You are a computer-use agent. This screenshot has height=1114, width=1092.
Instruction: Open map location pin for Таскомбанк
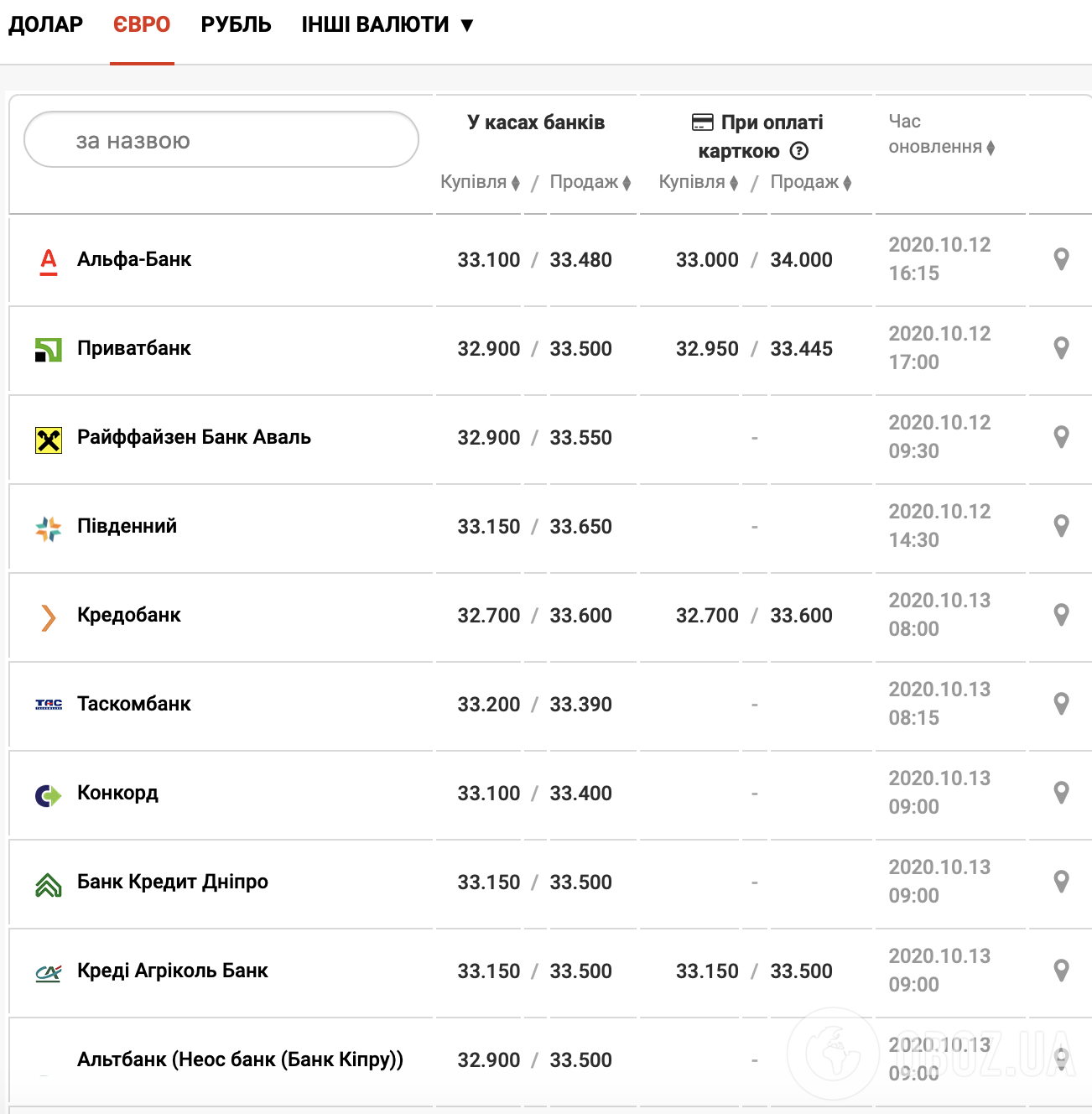1061,704
